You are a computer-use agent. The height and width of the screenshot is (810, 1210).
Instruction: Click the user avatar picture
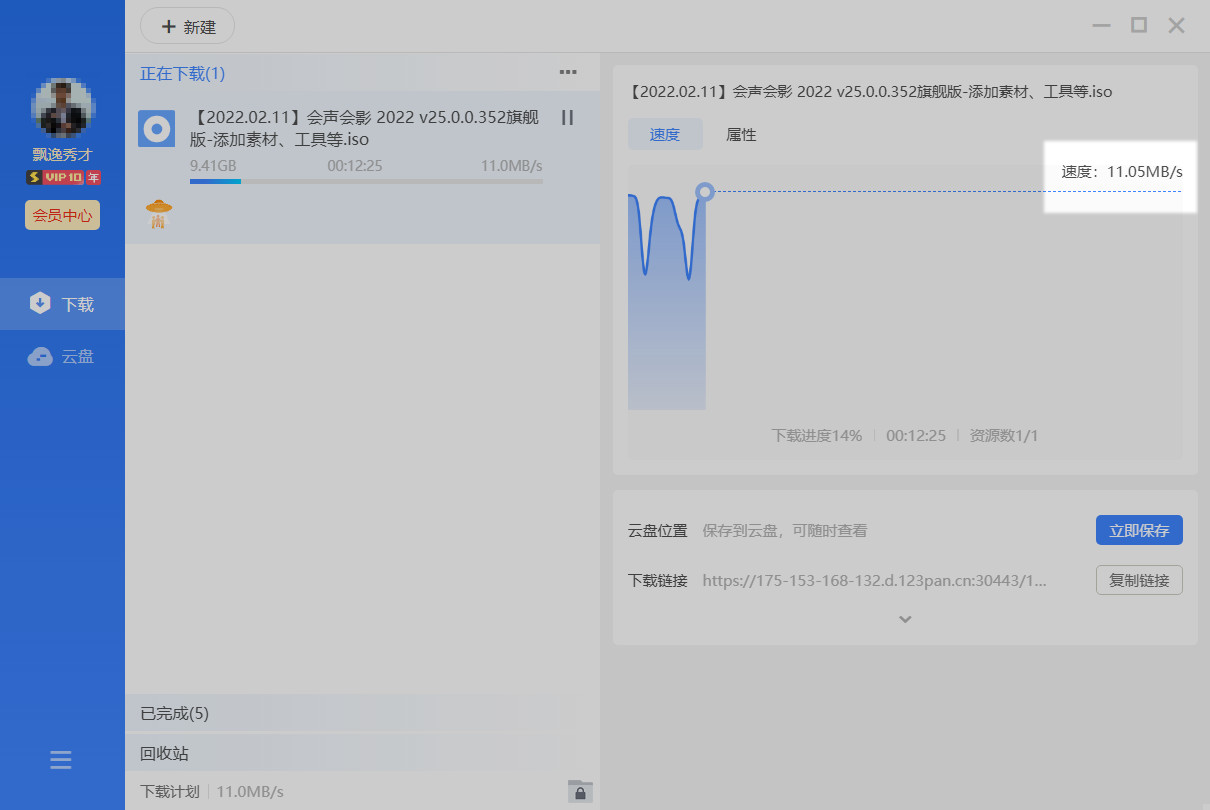click(x=62, y=108)
